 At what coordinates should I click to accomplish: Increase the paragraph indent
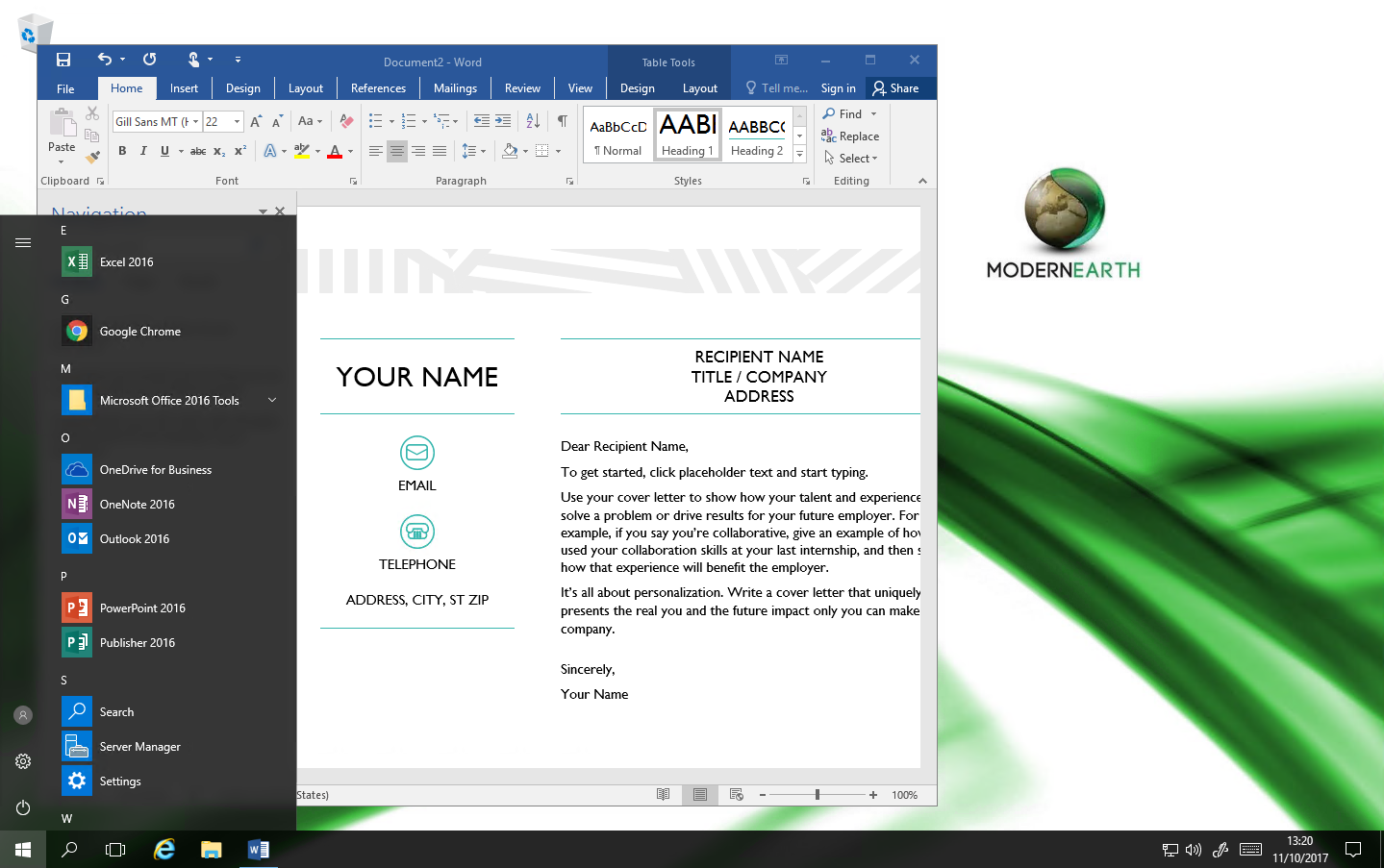click(503, 121)
